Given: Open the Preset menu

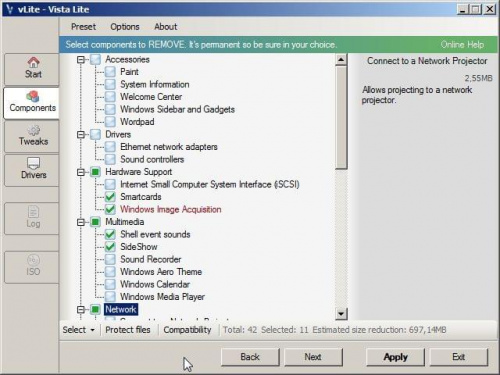Looking at the screenshot, I should coord(83,27).
